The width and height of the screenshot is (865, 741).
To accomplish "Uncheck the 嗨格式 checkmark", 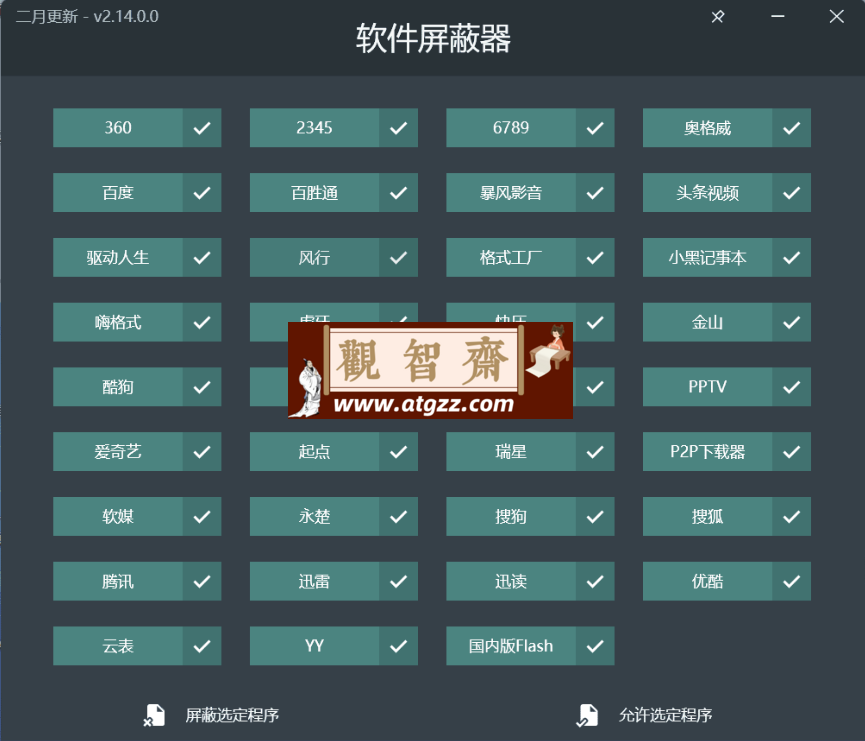I will tap(202, 322).
